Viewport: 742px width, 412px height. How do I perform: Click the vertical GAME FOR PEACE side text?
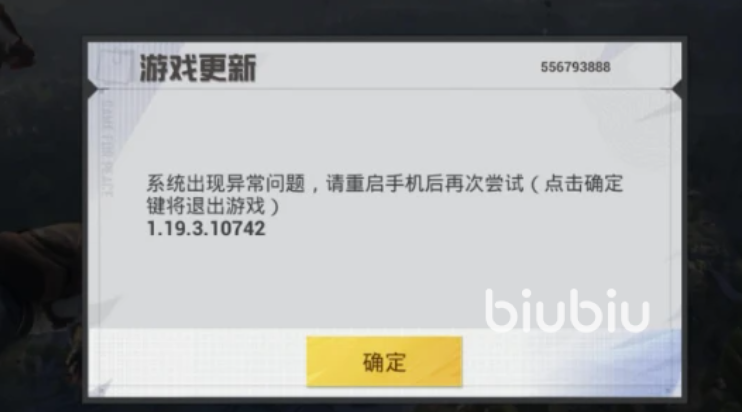coord(108,149)
